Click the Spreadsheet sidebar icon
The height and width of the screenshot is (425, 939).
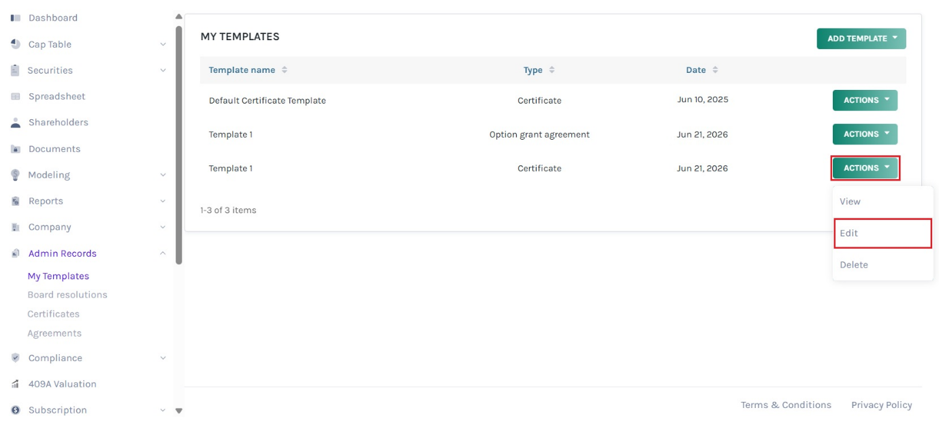[x=16, y=96]
